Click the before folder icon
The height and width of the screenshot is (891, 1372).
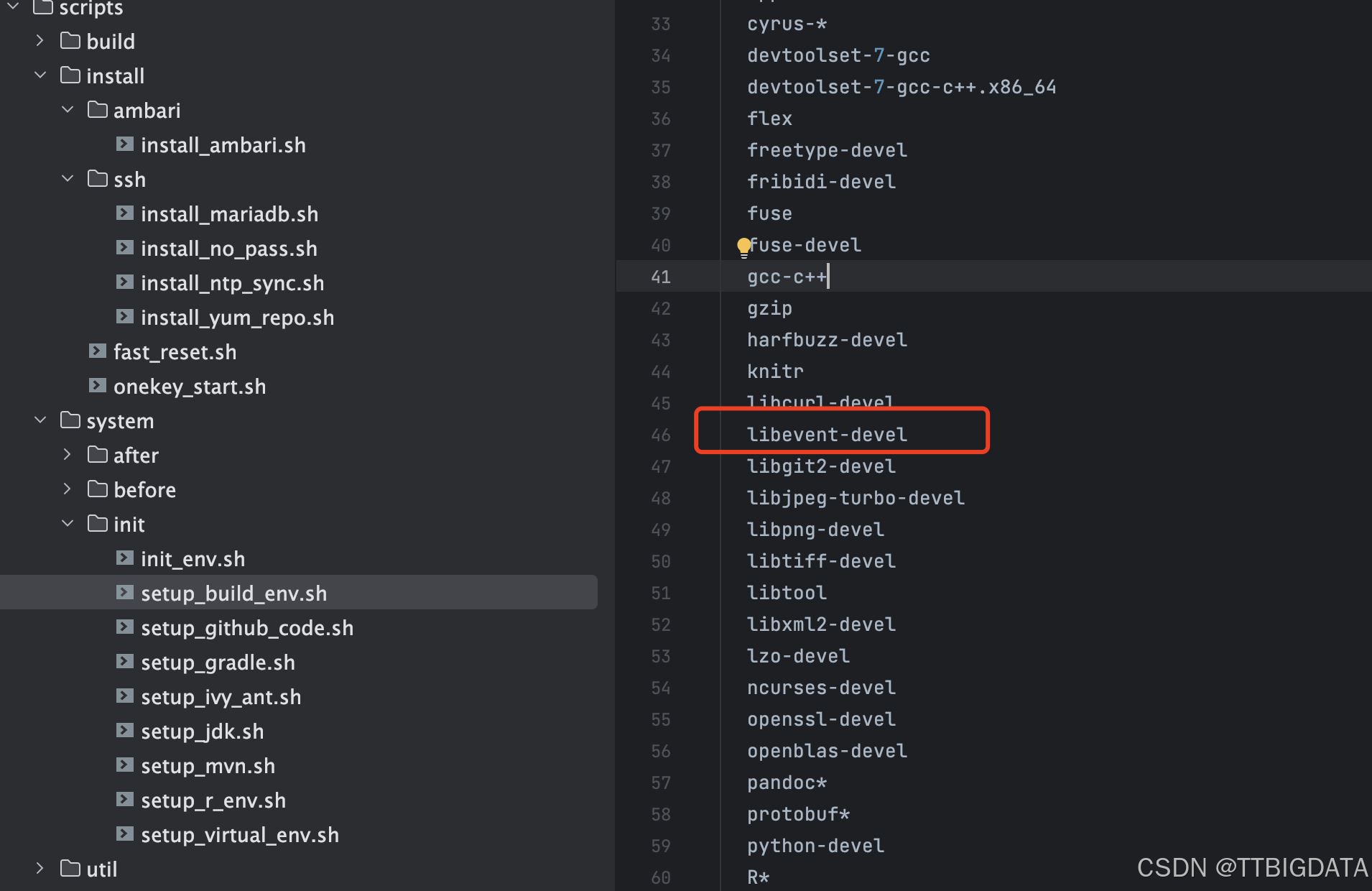point(98,489)
